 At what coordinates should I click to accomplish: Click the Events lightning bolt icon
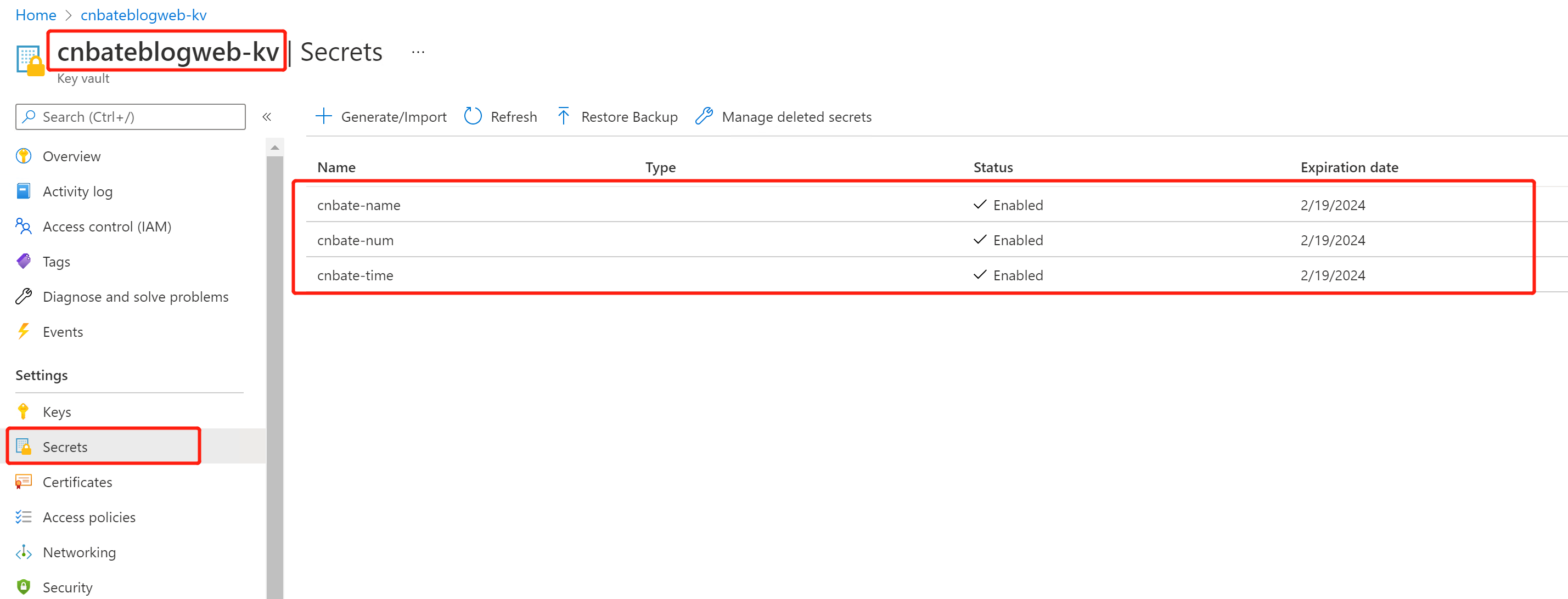pos(24,331)
